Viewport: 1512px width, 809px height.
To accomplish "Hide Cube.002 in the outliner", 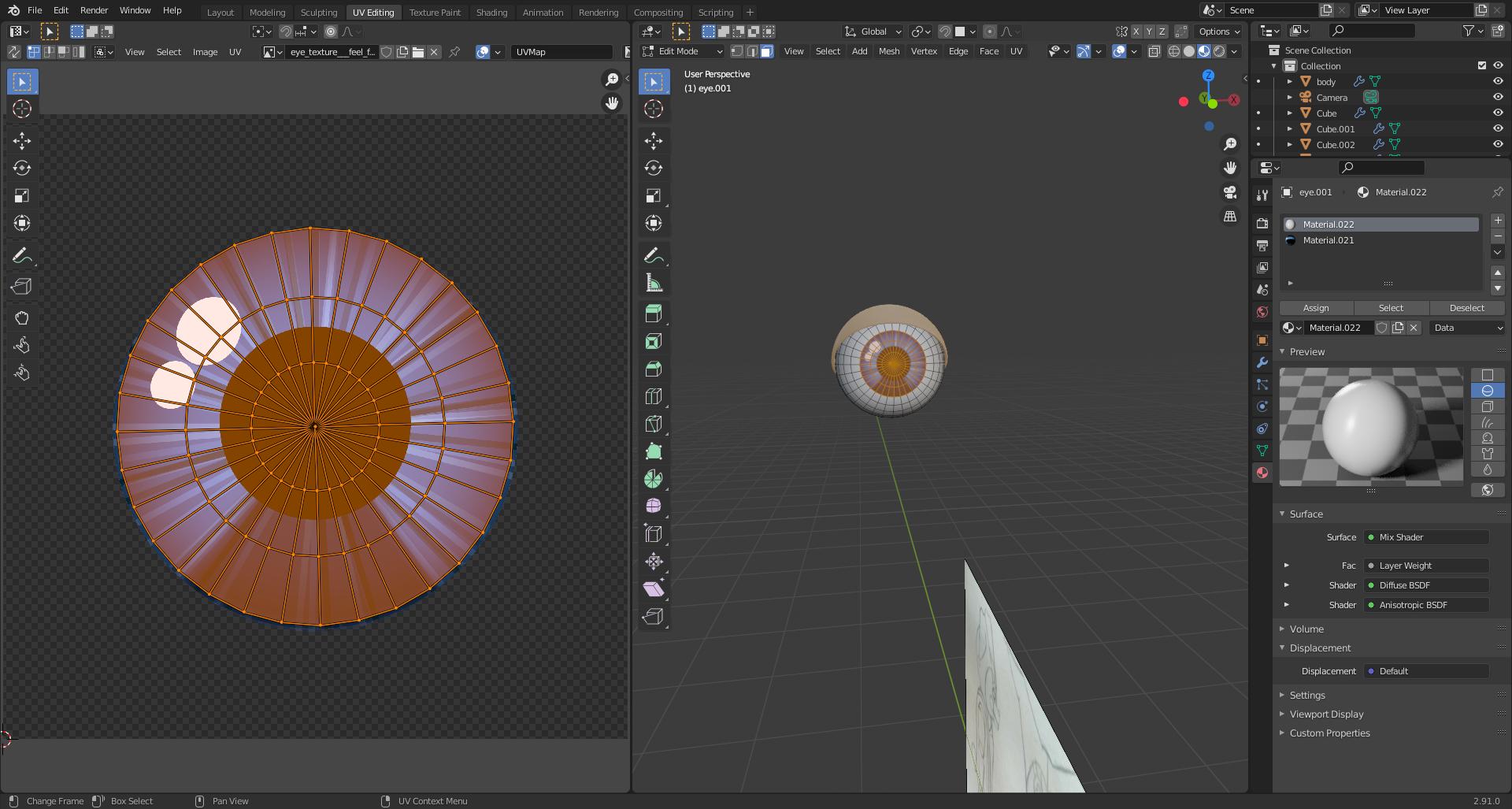I will [1498, 144].
